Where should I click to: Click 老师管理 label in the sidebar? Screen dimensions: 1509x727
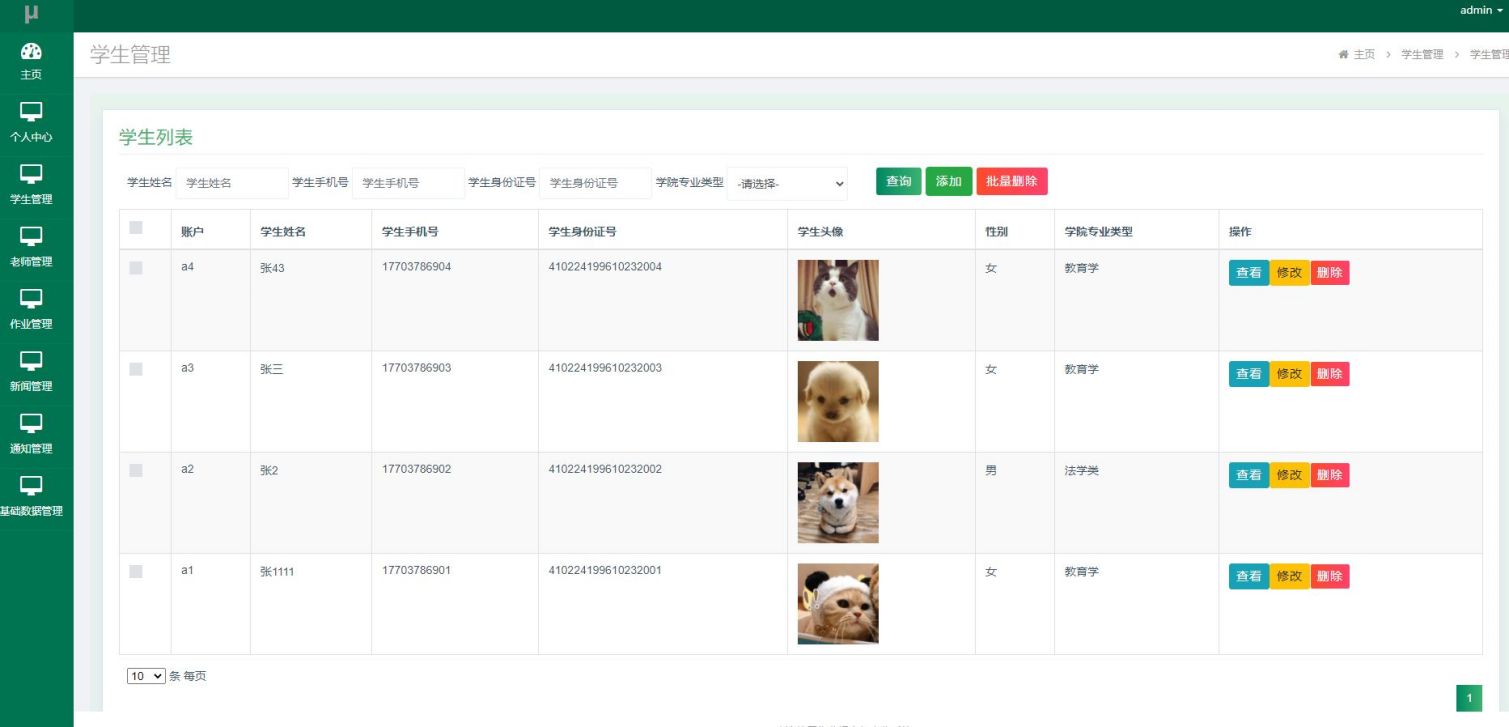point(31,262)
